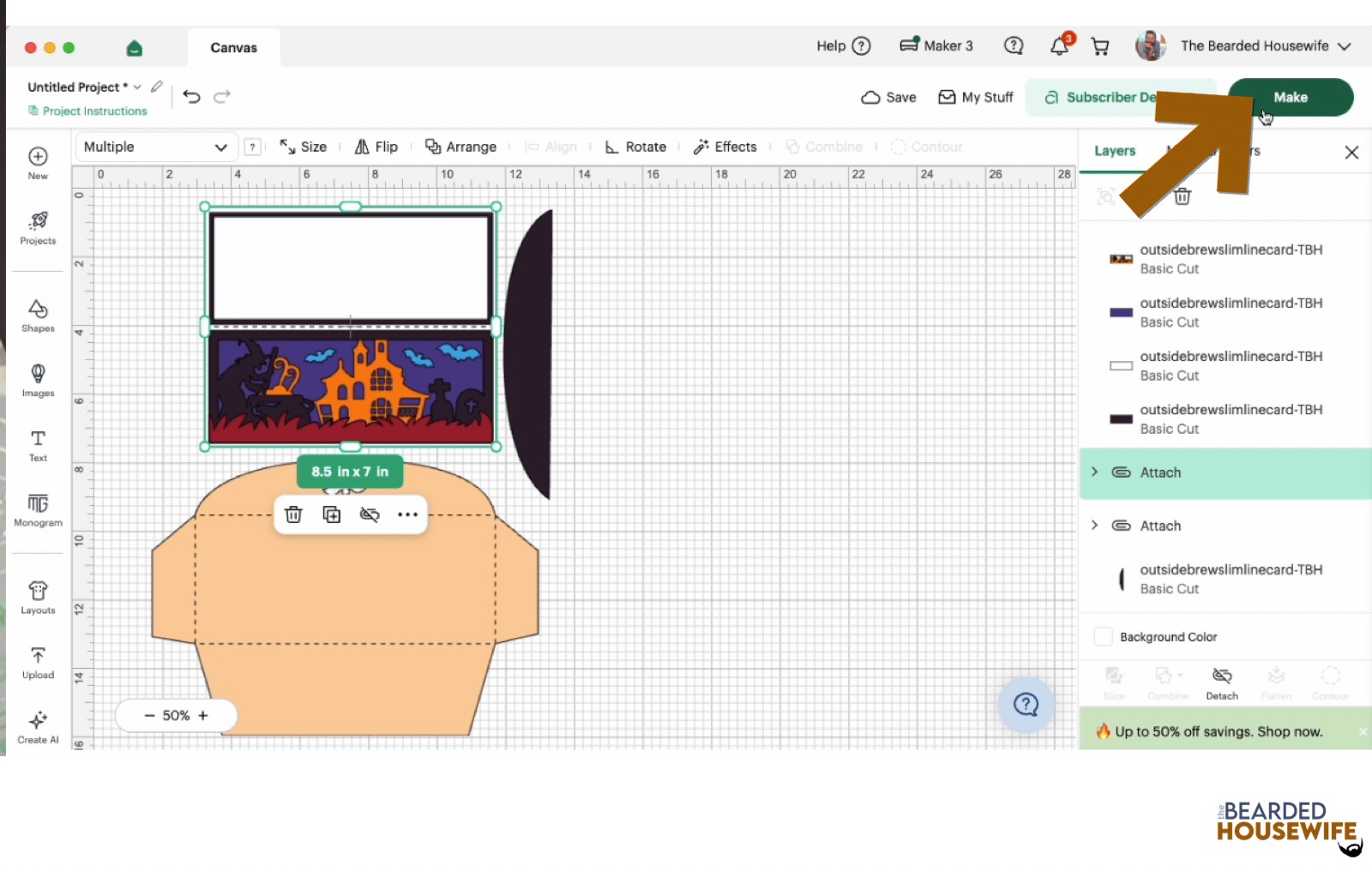Redo the last undone action
1372x872 pixels.
click(x=222, y=97)
